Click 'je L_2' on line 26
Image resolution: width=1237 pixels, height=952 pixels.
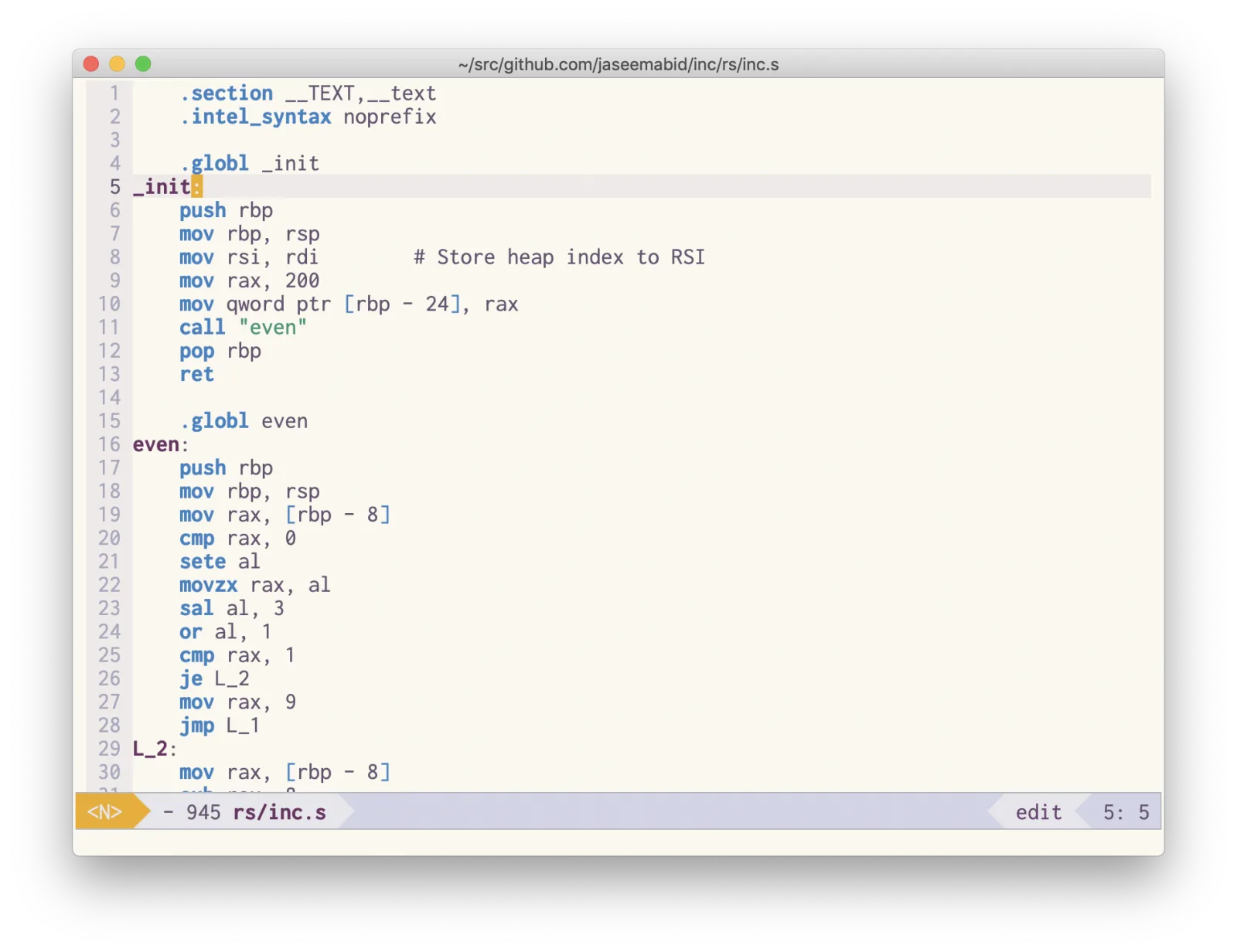(214, 679)
